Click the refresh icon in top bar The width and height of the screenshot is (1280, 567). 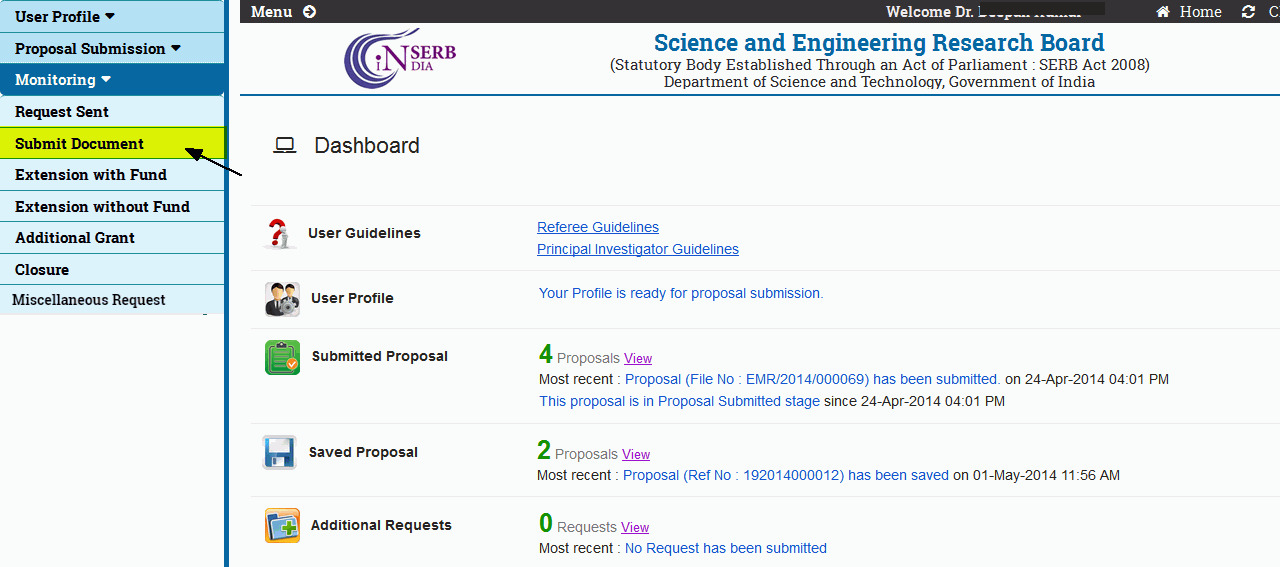coord(1248,12)
